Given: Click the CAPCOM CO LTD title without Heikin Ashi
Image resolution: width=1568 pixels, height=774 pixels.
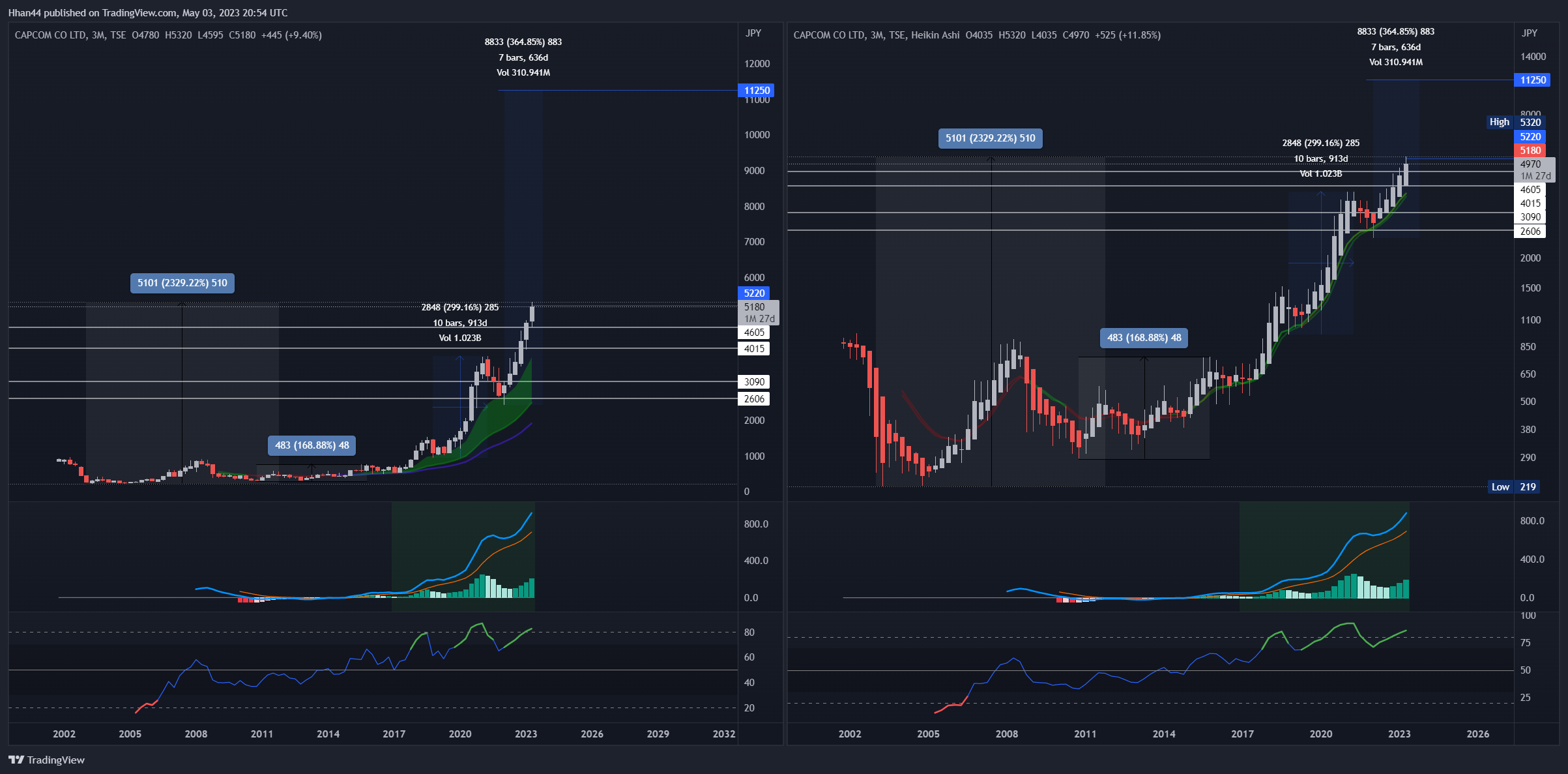Looking at the screenshot, I should (70, 35).
